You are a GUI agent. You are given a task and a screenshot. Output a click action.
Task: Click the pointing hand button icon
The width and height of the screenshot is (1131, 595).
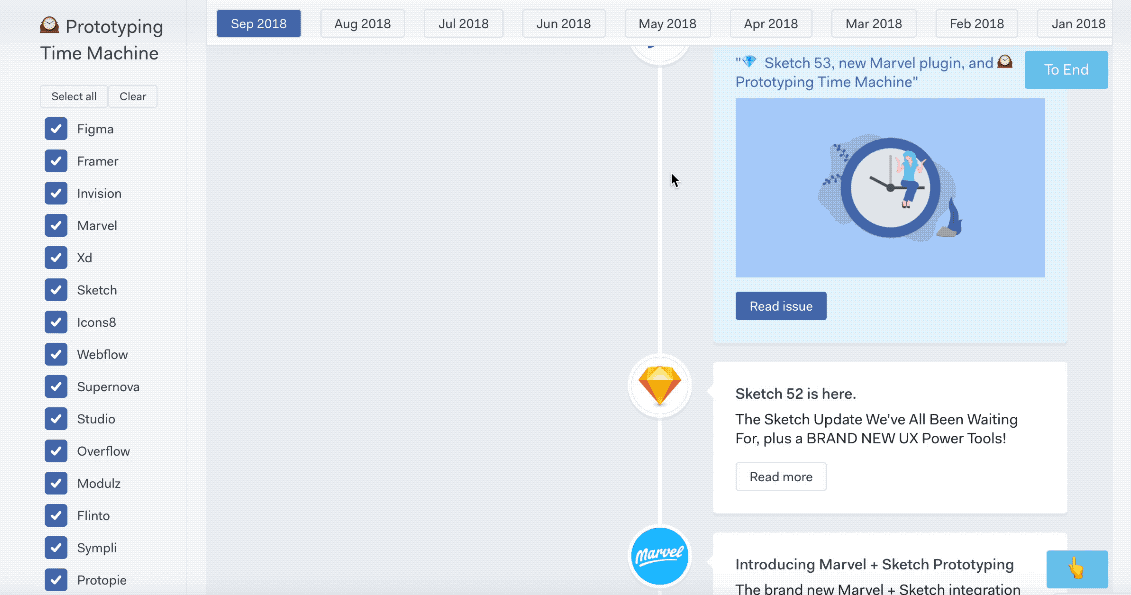click(1077, 569)
